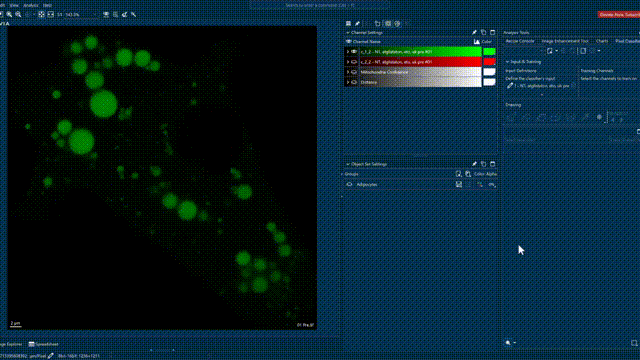Toggle visibility of the red channel
The height and width of the screenshot is (360, 640).
[x=354, y=62]
